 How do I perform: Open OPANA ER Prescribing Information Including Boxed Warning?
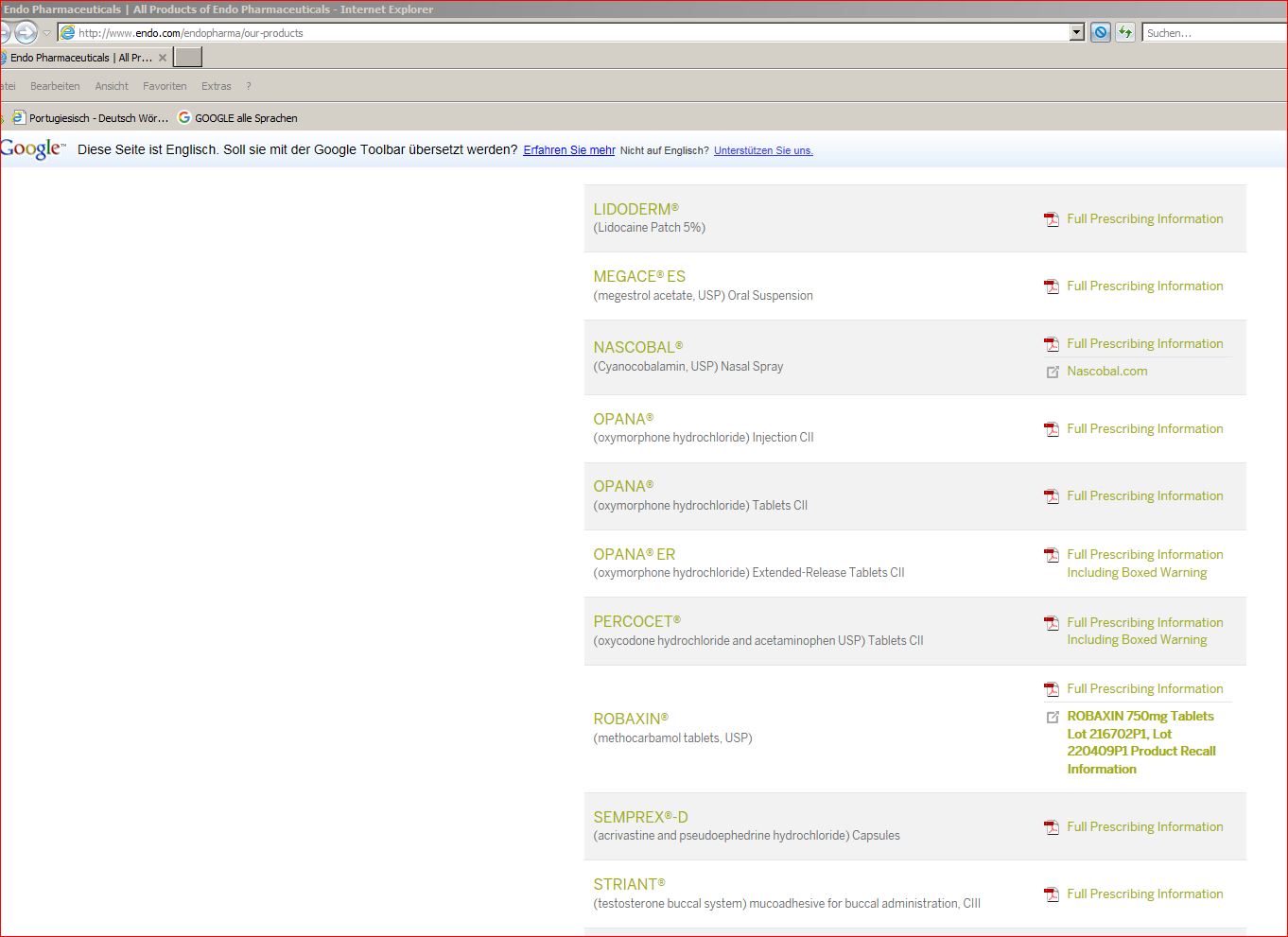pyautogui.click(x=1145, y=564)
